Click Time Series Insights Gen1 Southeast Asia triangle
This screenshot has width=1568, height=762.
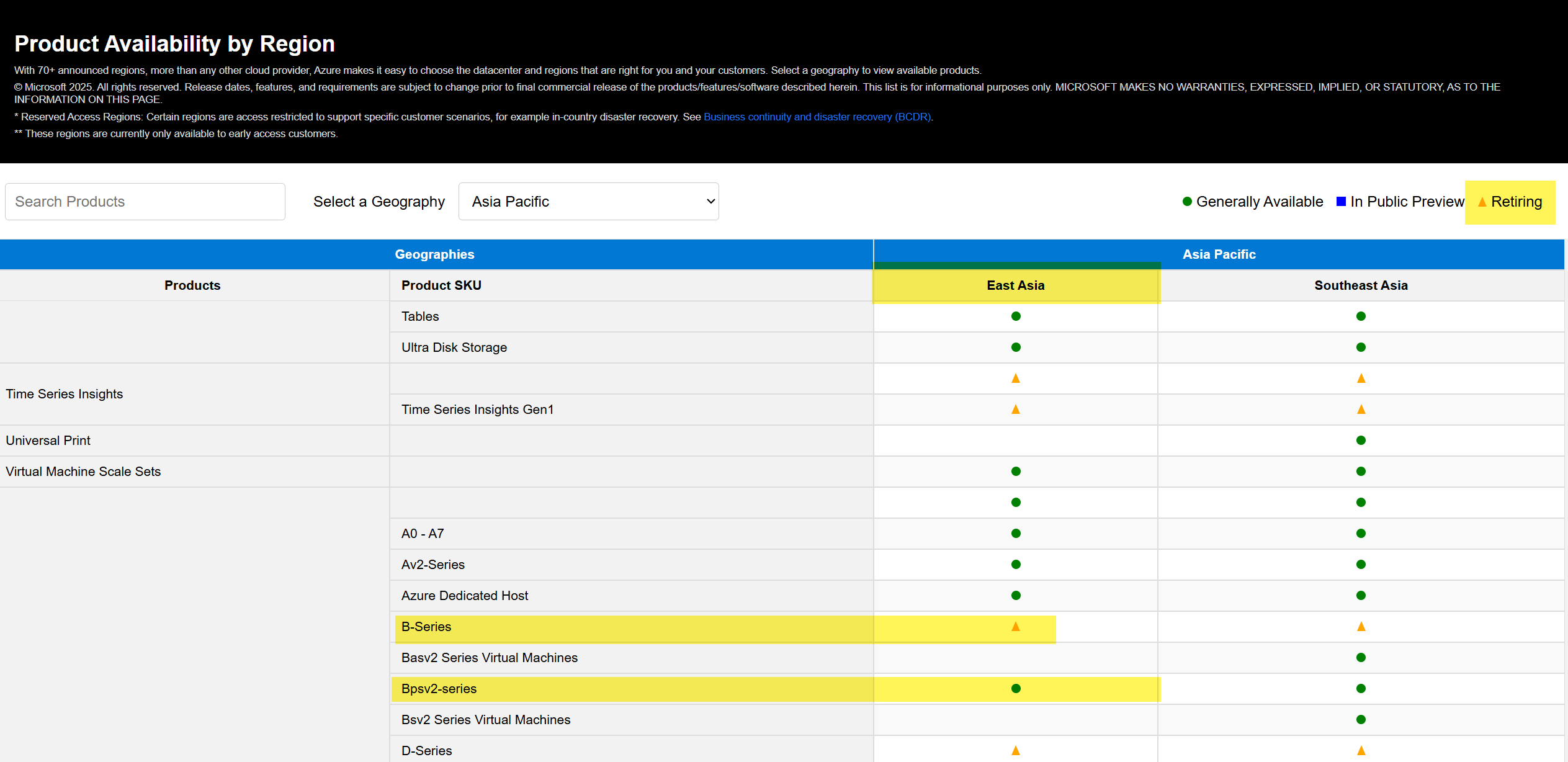[1361, 410]
